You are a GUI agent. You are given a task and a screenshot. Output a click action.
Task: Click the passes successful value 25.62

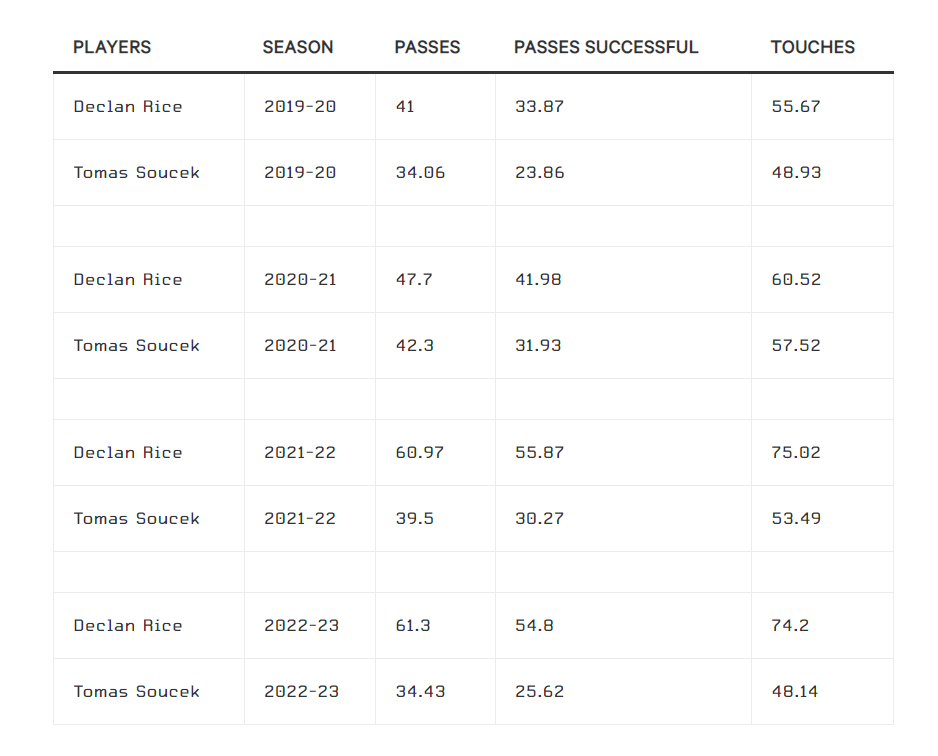[x=539, y=691]
